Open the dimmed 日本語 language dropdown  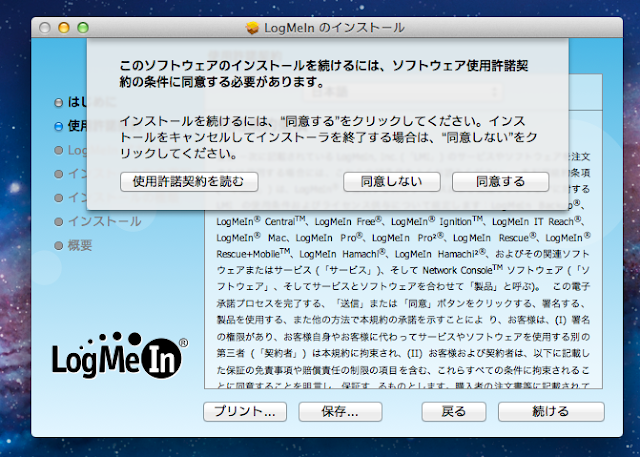tap(402, 92)
